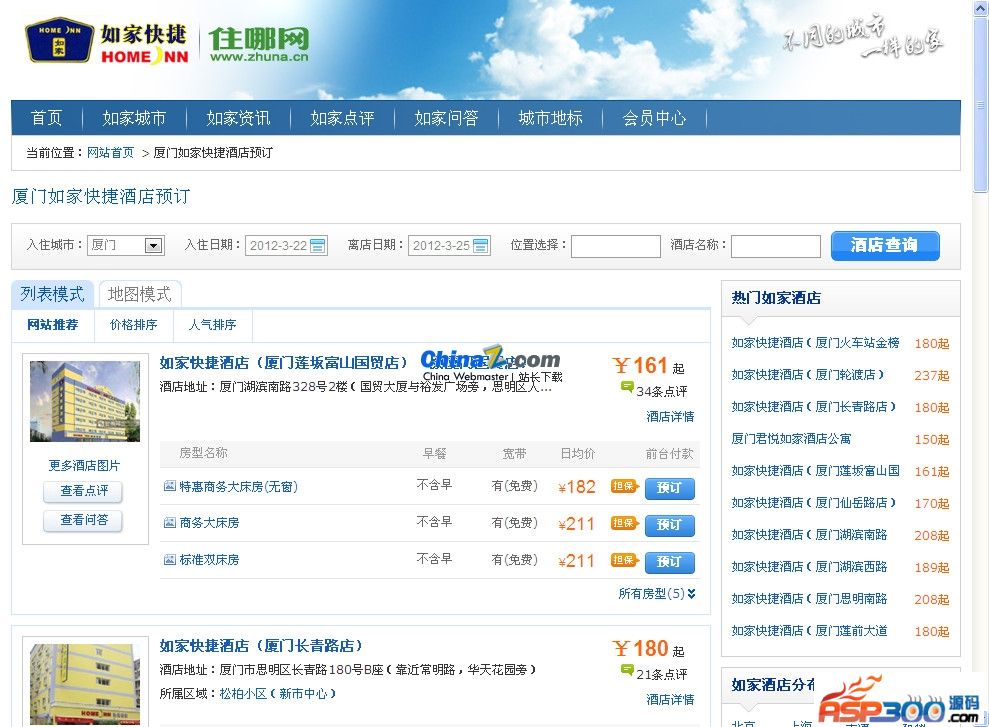Viewport: 989px width, 727px height.
Task: Open 如家问答 menu item
Action: 447,118
